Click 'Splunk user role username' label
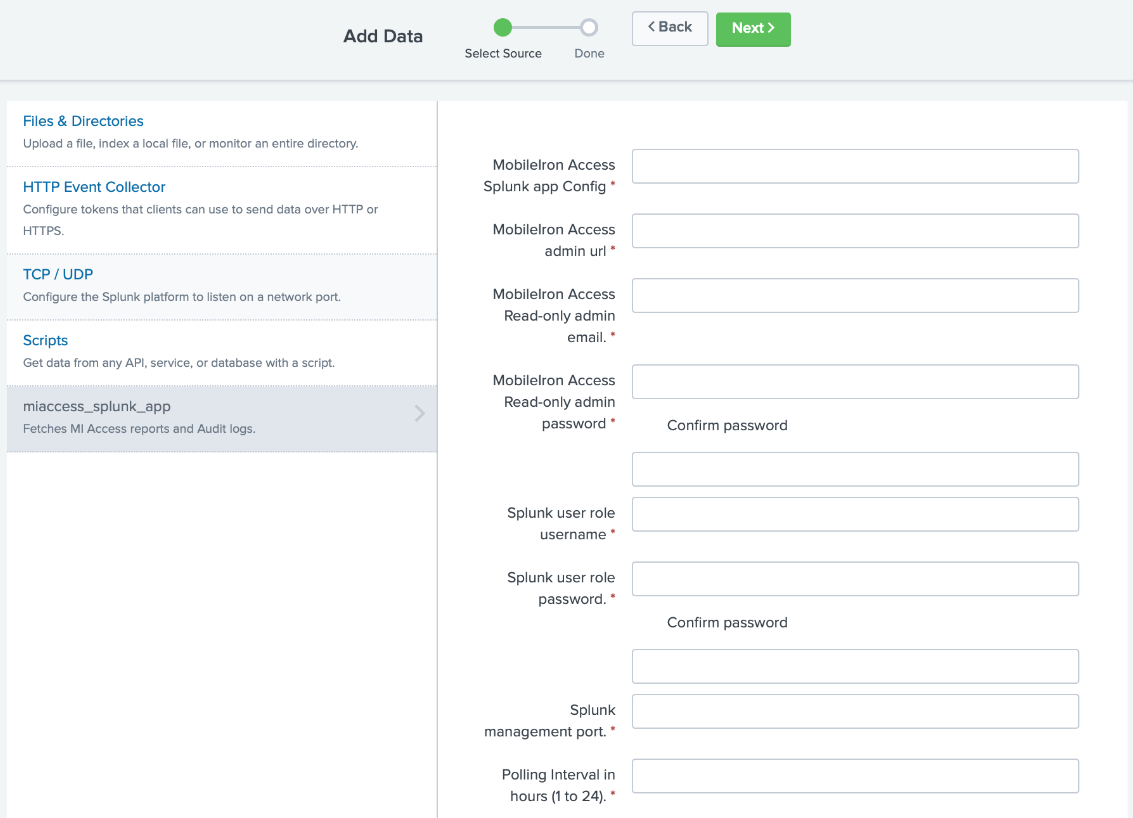 click(x=561, y=523)
